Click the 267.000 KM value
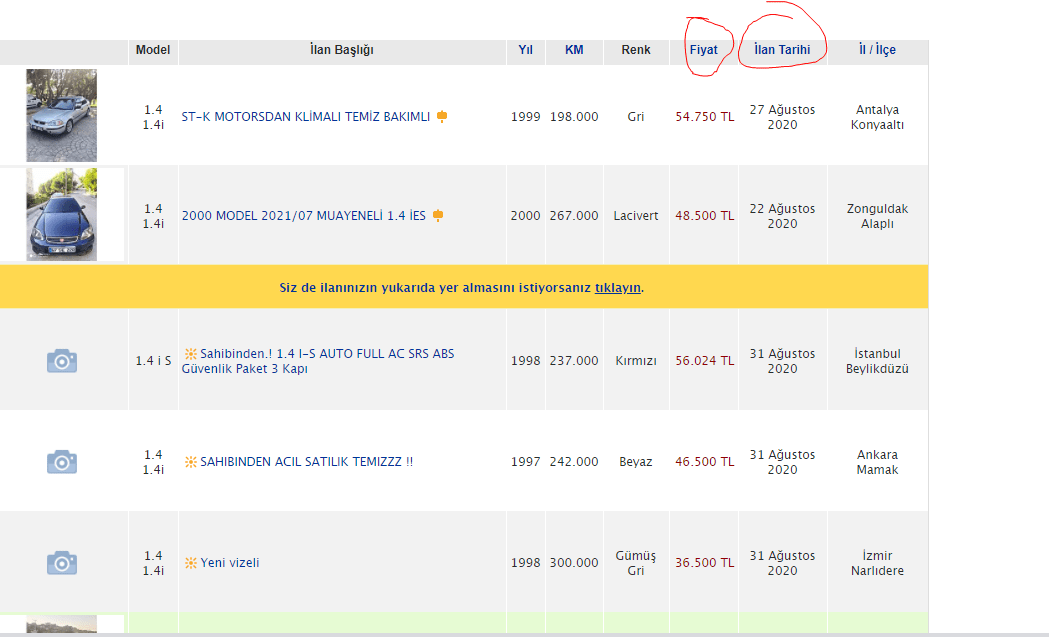This screenshot has height=637, width=1049. tap(574, 215)
